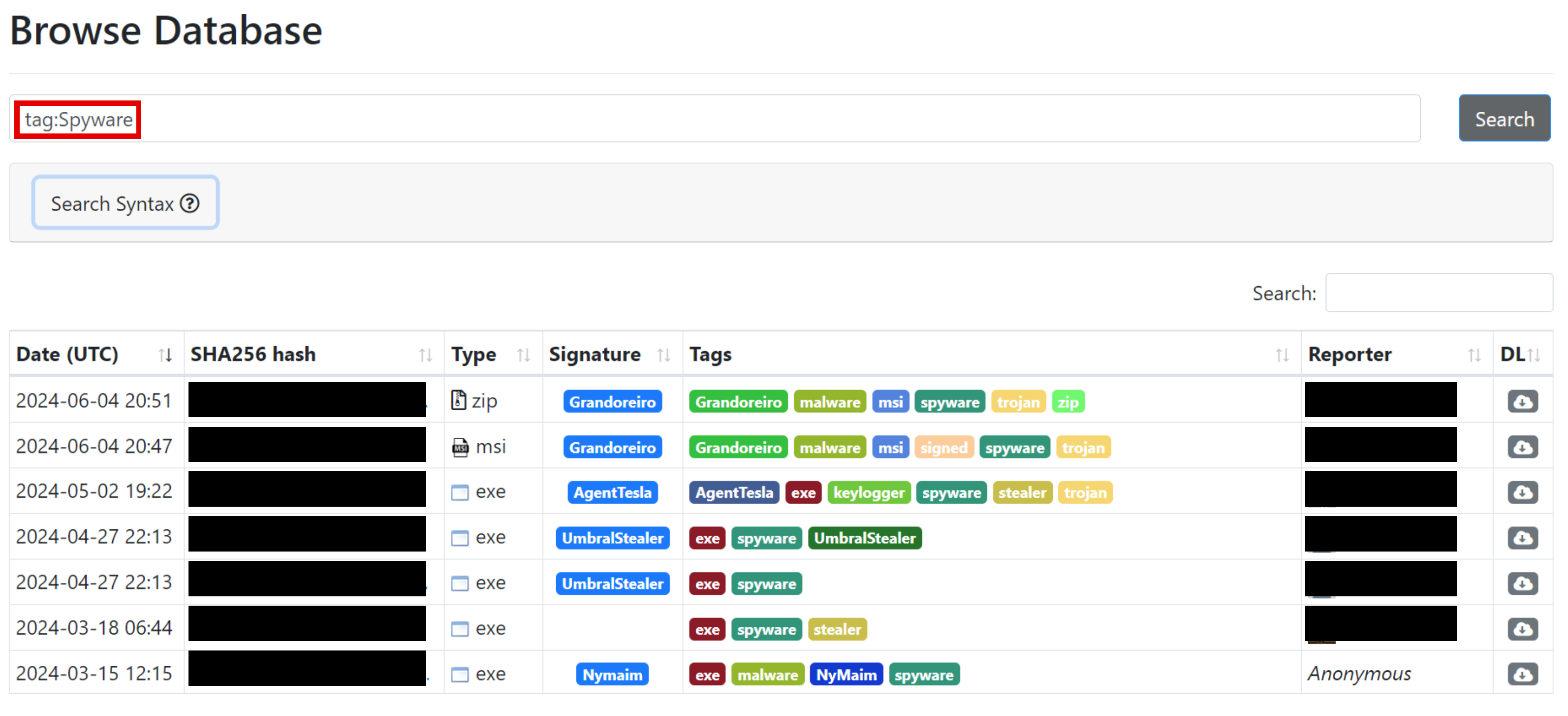This screenshot has width=1568, height=716.
Task: Click the Search Syntax help icon
Action: click(190, 203)
